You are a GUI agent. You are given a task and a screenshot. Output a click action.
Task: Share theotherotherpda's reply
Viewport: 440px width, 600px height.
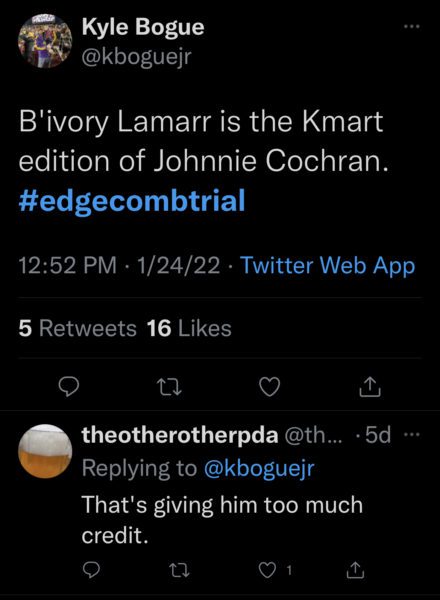(355, 570)
